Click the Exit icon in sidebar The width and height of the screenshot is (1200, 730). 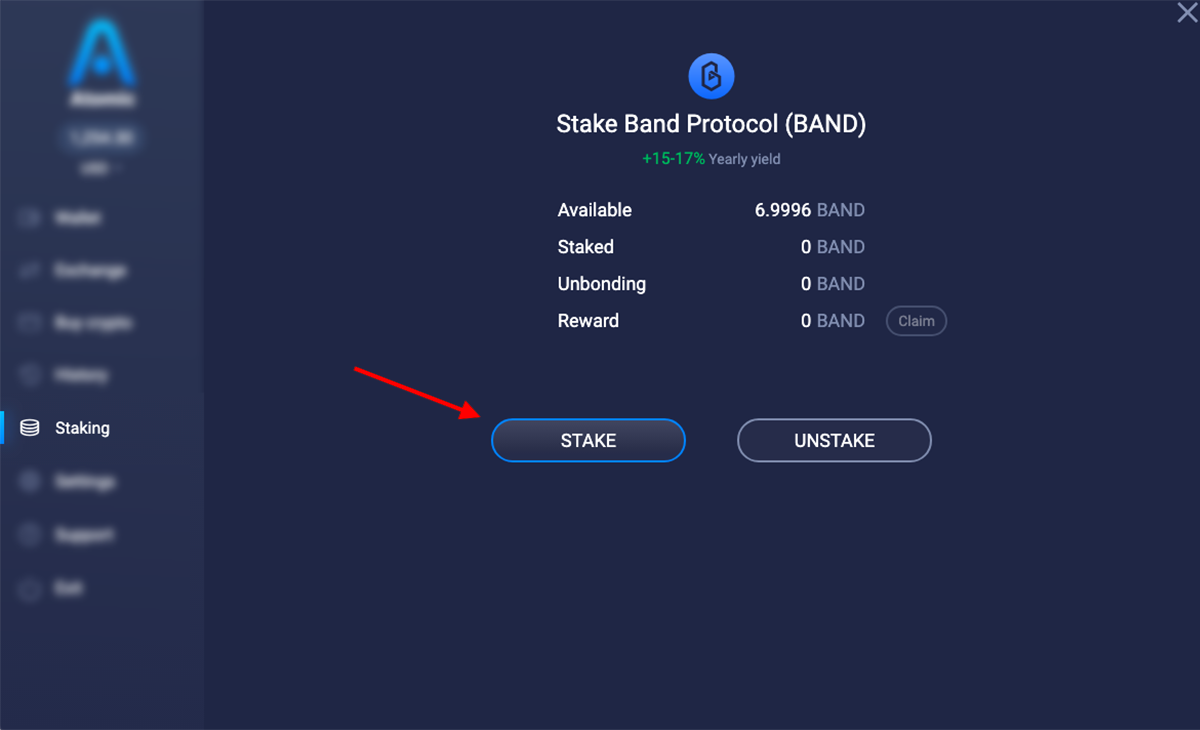27,588
